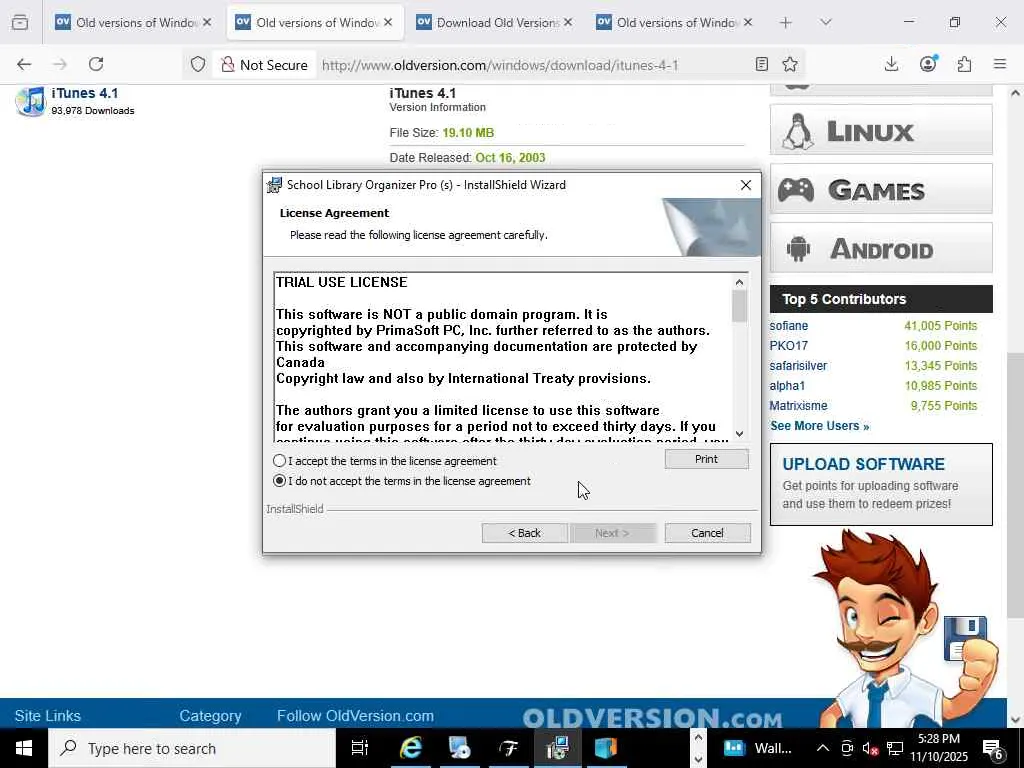
Task: Open the tracking protection shield icon
Action: [x=198, y=64]
